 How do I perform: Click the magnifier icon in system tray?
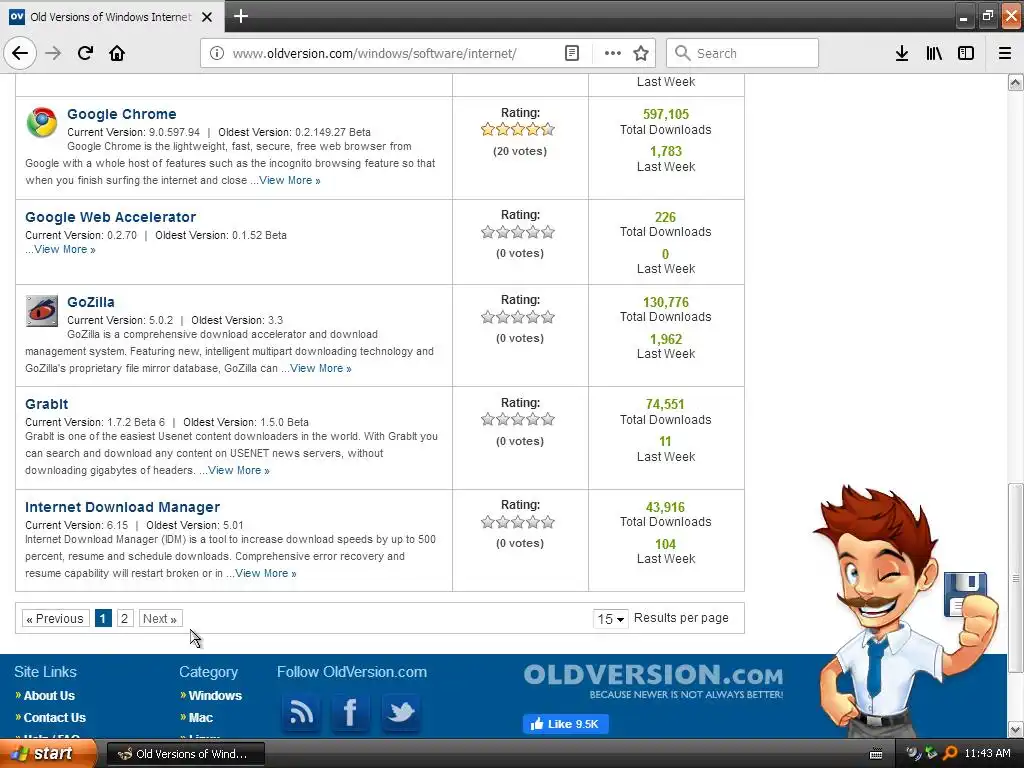[950, 754]
